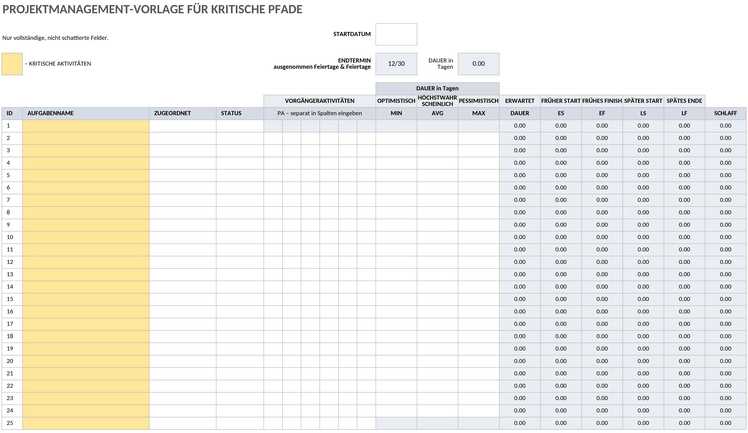Click the MIN cell in row 2

pyautogui.click(x=396, y=138)
